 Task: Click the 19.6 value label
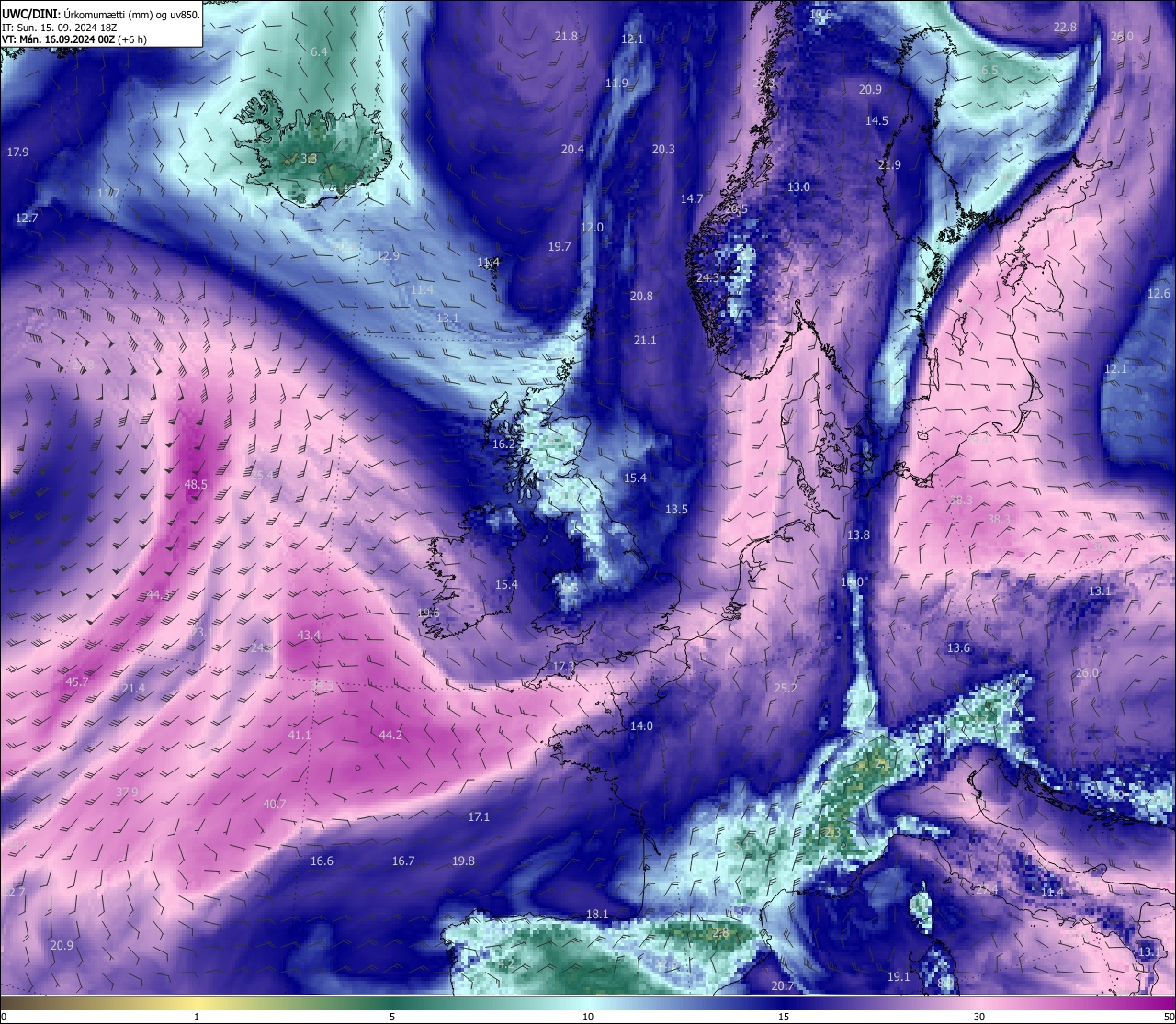coord(428,613)
